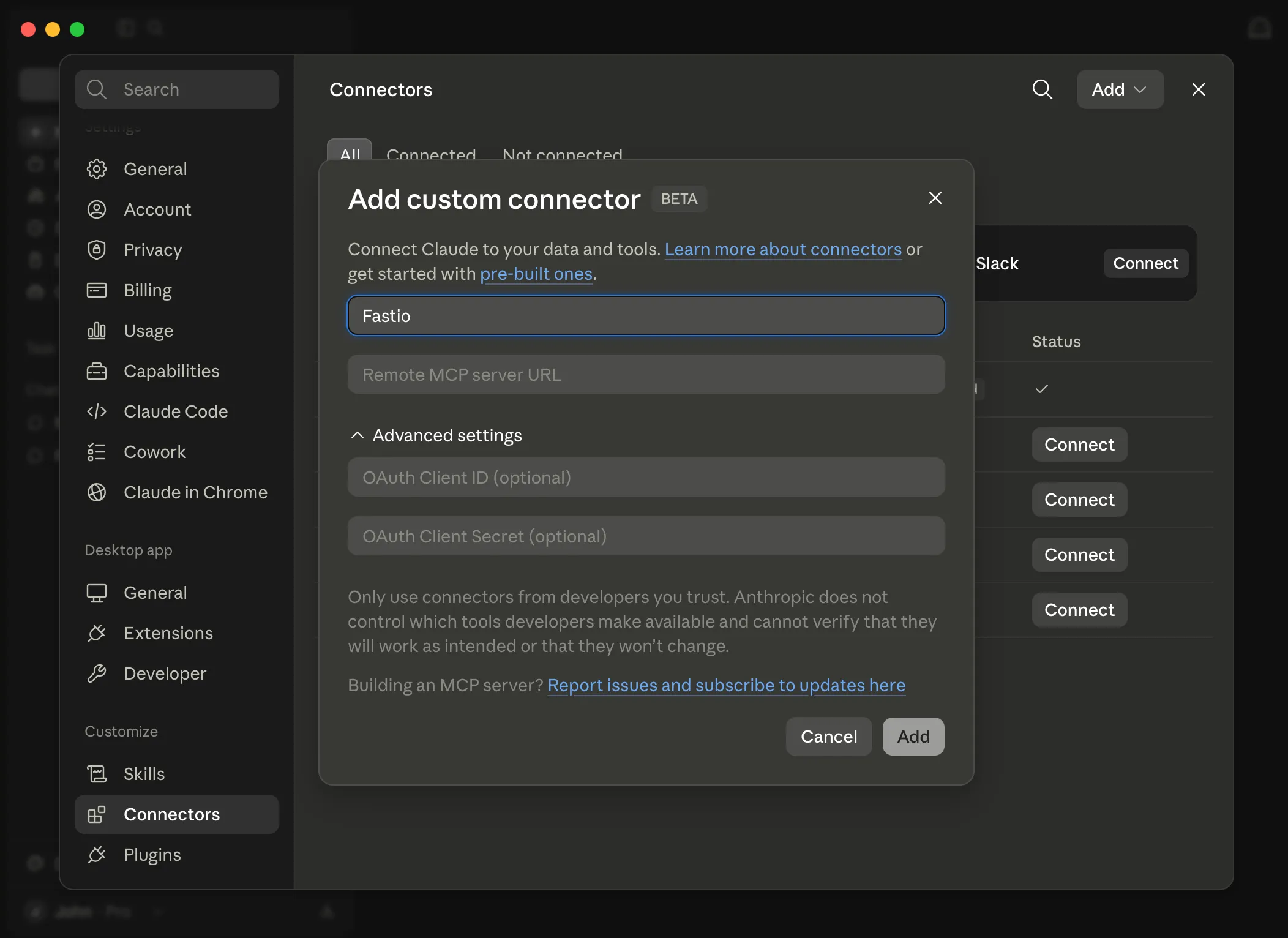Select the Privacy shield icon
1288x938 pixels.
[96, 250]
